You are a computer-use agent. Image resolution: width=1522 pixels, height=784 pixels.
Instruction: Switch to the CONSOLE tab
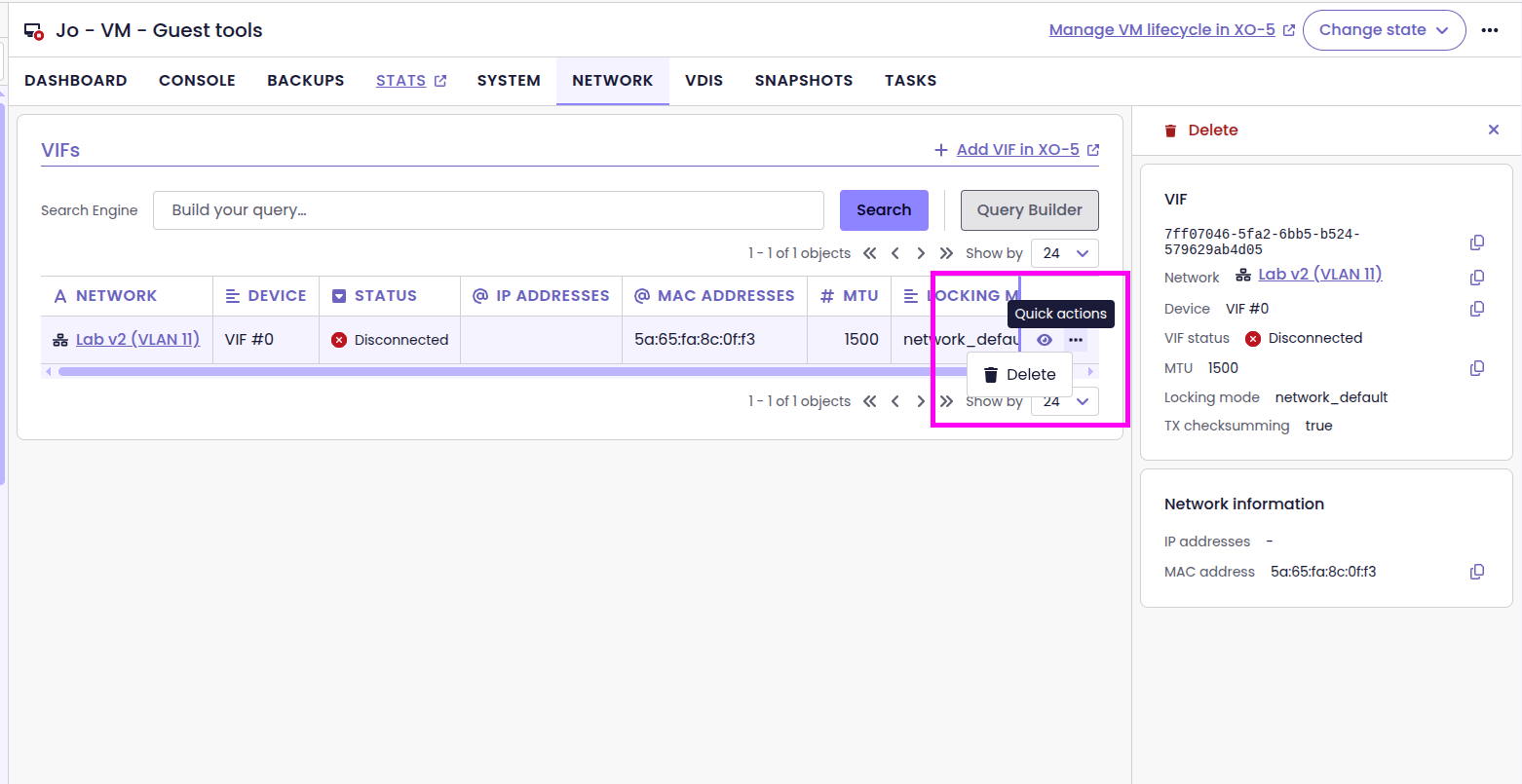tap(197, 81)
